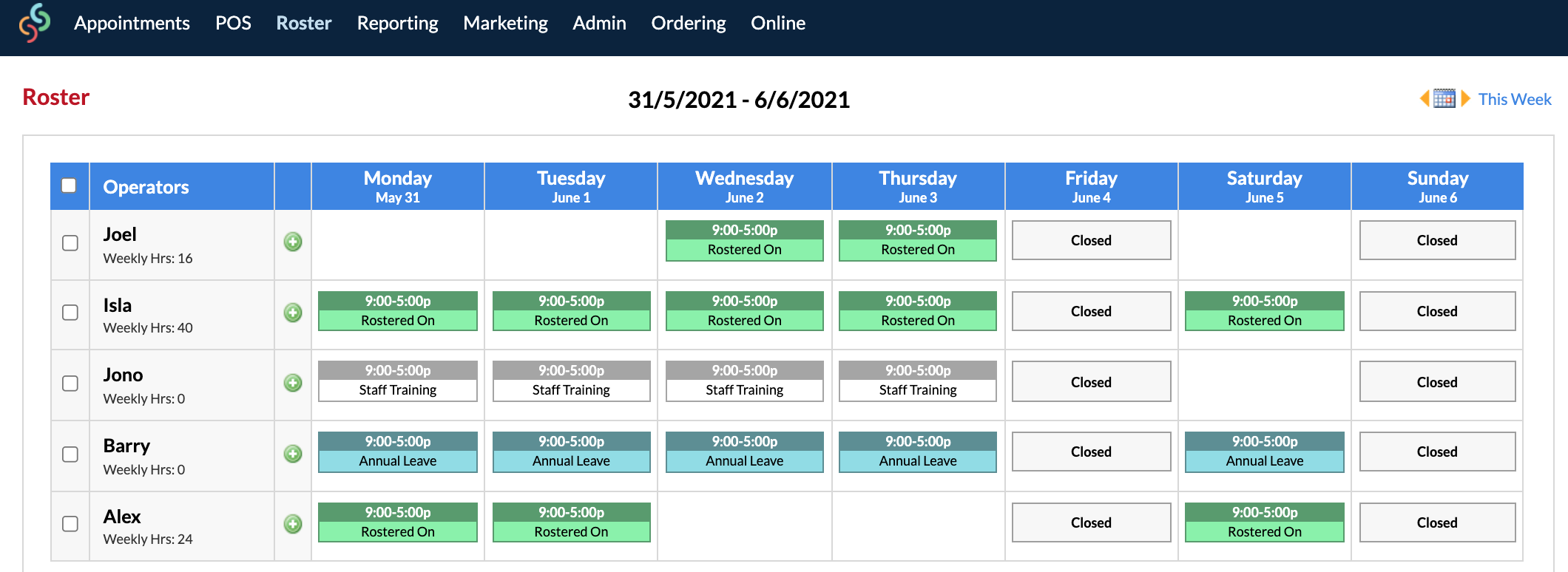Click Barry's green add shift icon

coord(293,454)
